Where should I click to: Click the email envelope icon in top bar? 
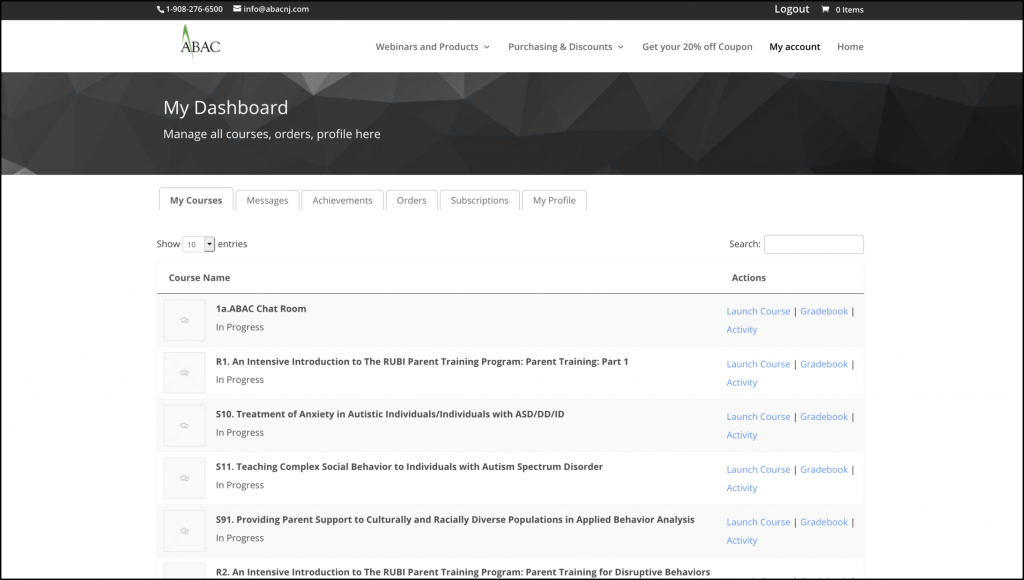237,9
